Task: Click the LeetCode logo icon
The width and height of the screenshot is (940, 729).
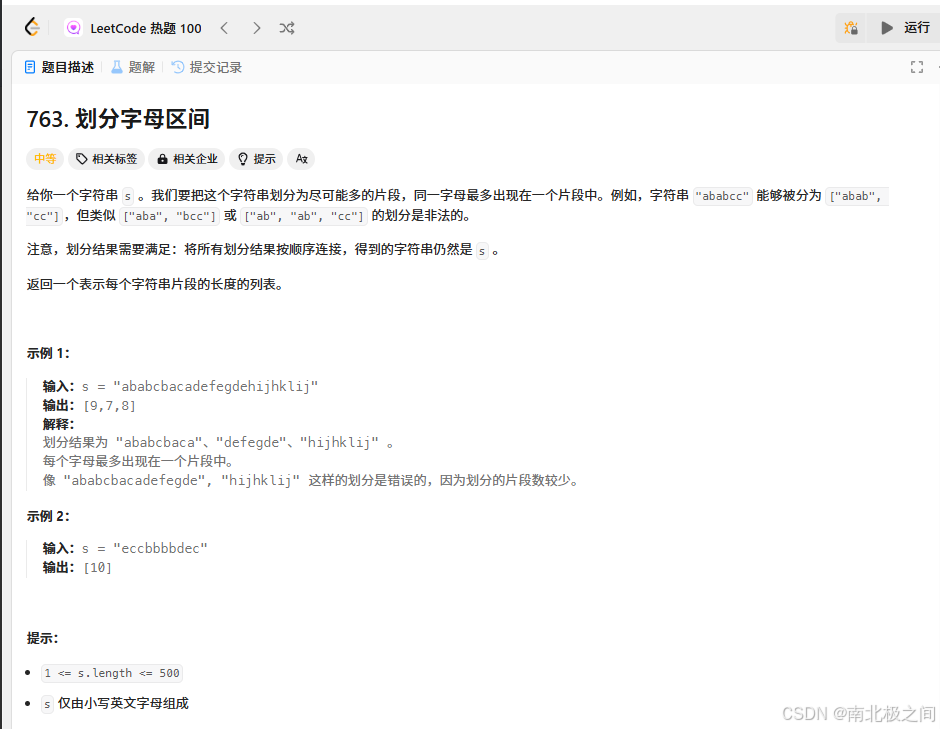Action: 32,27
